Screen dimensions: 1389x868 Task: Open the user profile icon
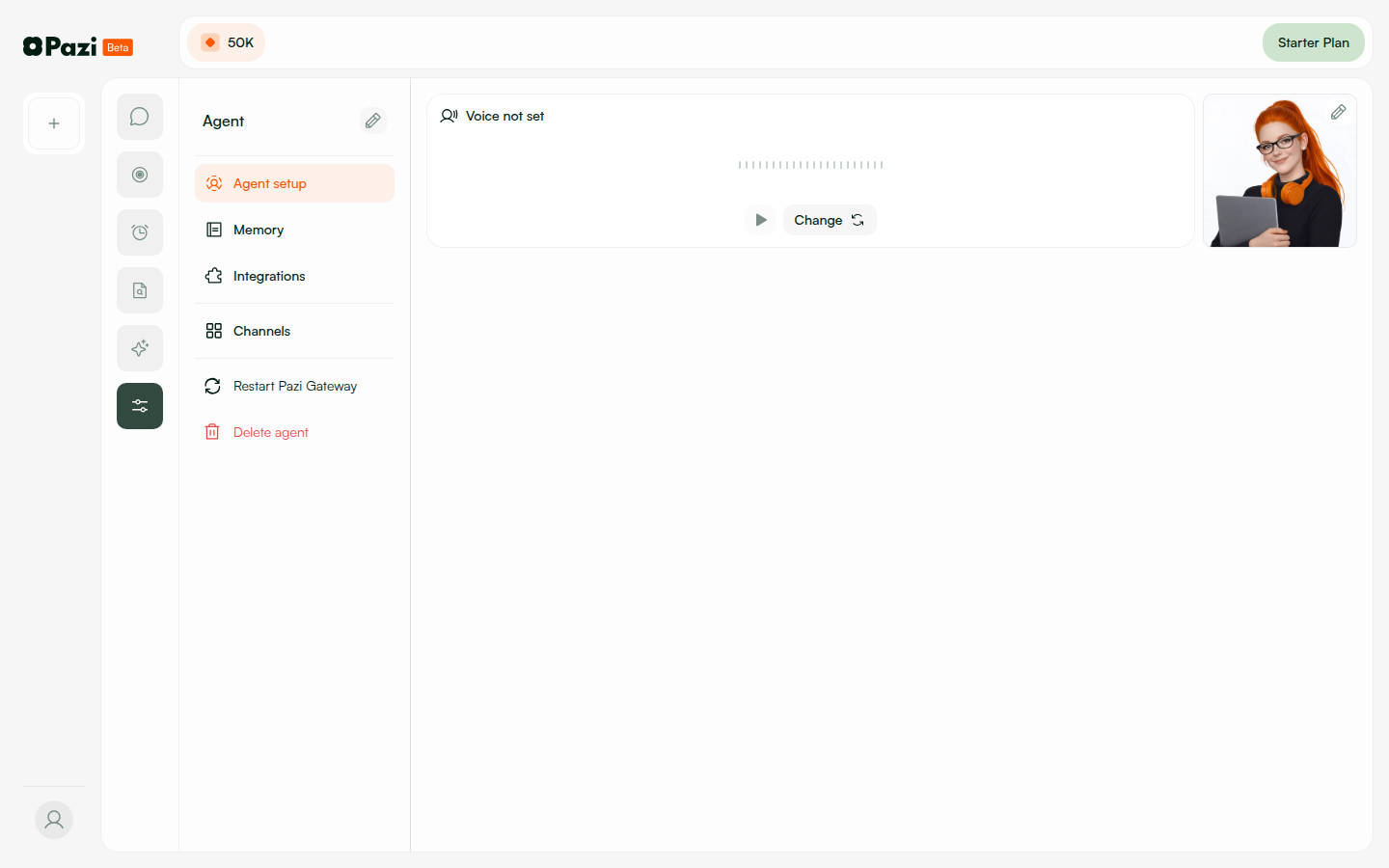point(53,819)
